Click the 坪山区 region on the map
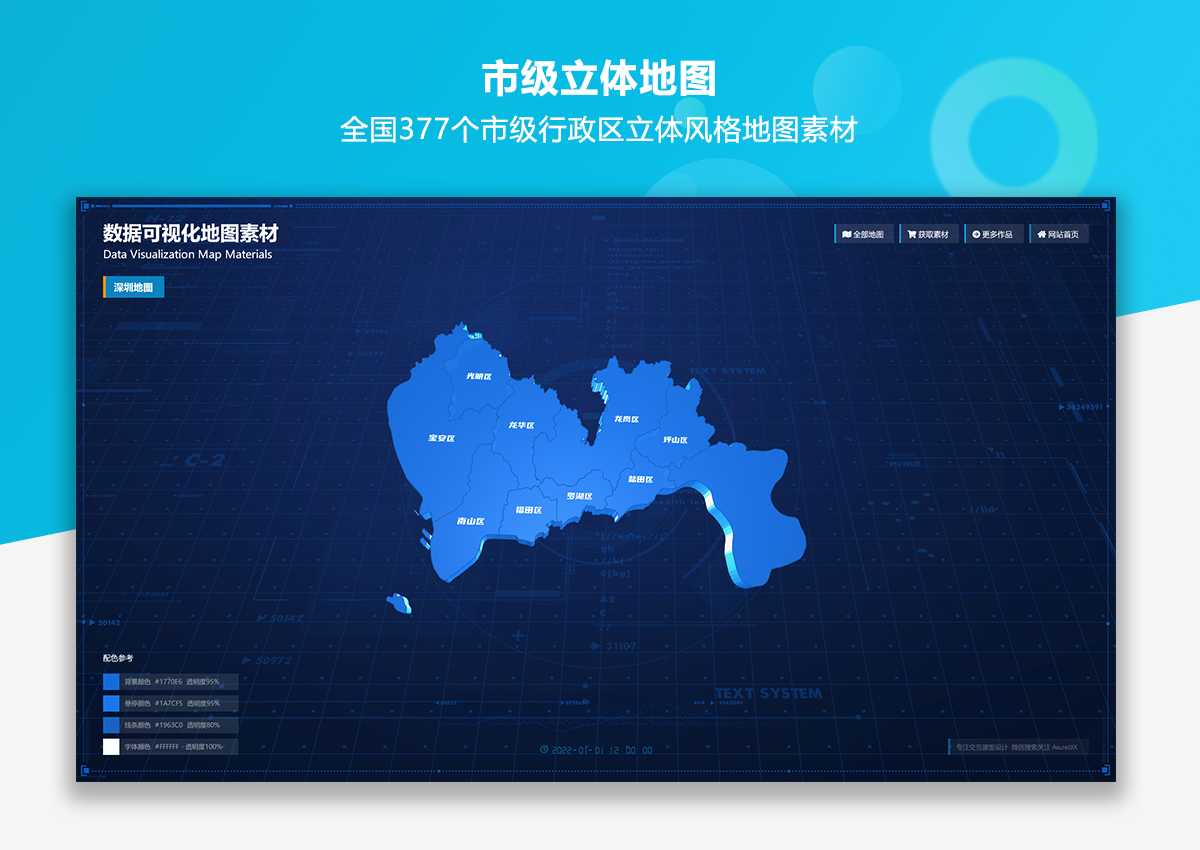Image resolution: width=1200 pixels, height=850 pixels. pos(675,440)
